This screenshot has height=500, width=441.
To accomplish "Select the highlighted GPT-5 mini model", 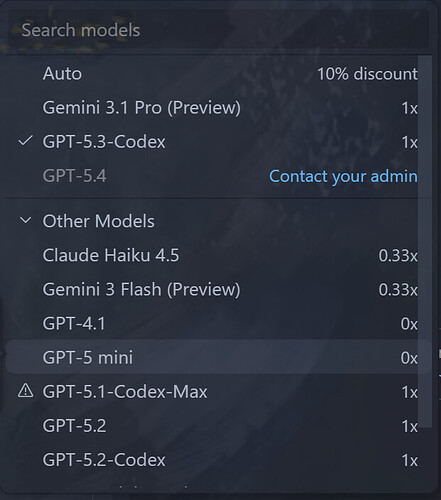I will (x=218, y=357).
